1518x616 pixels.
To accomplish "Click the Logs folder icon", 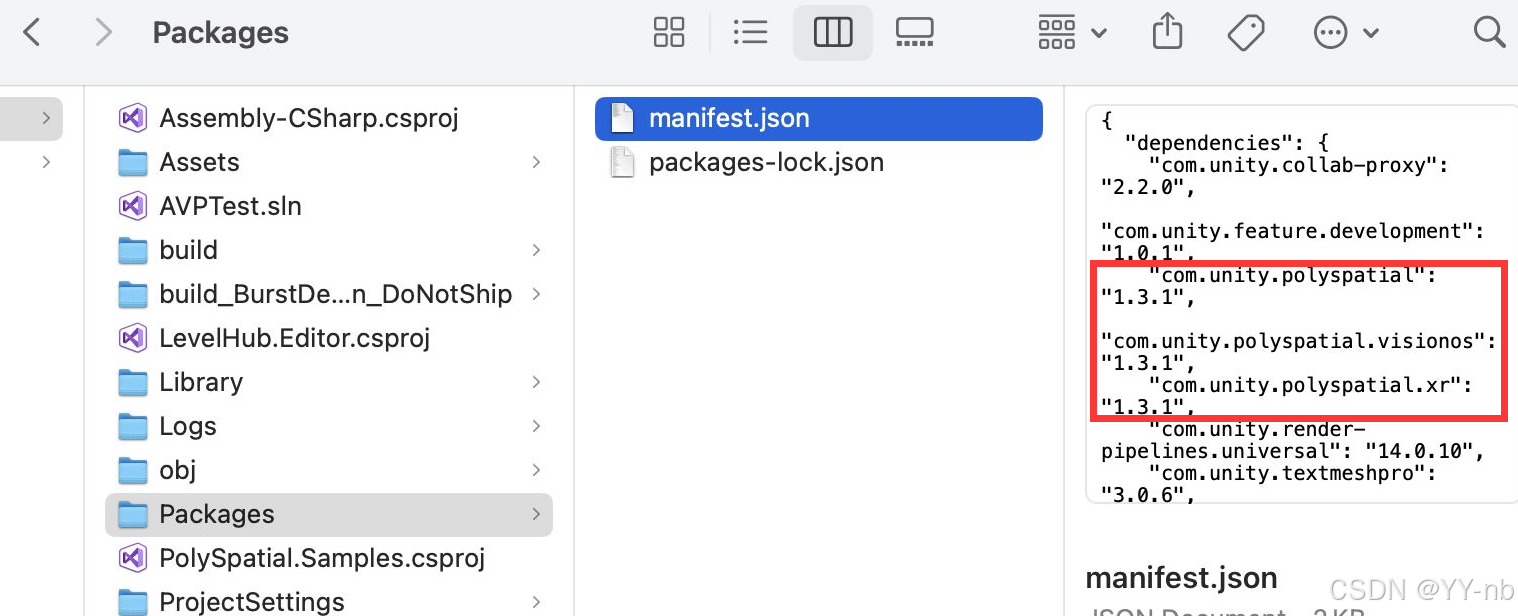I will (x=133, y=426).
